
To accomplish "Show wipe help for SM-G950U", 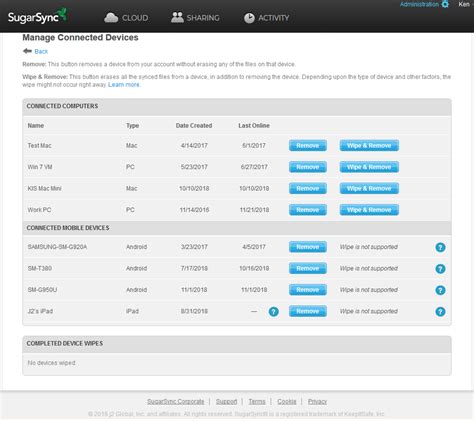I will pyautogui.click(x=440, y=290).
